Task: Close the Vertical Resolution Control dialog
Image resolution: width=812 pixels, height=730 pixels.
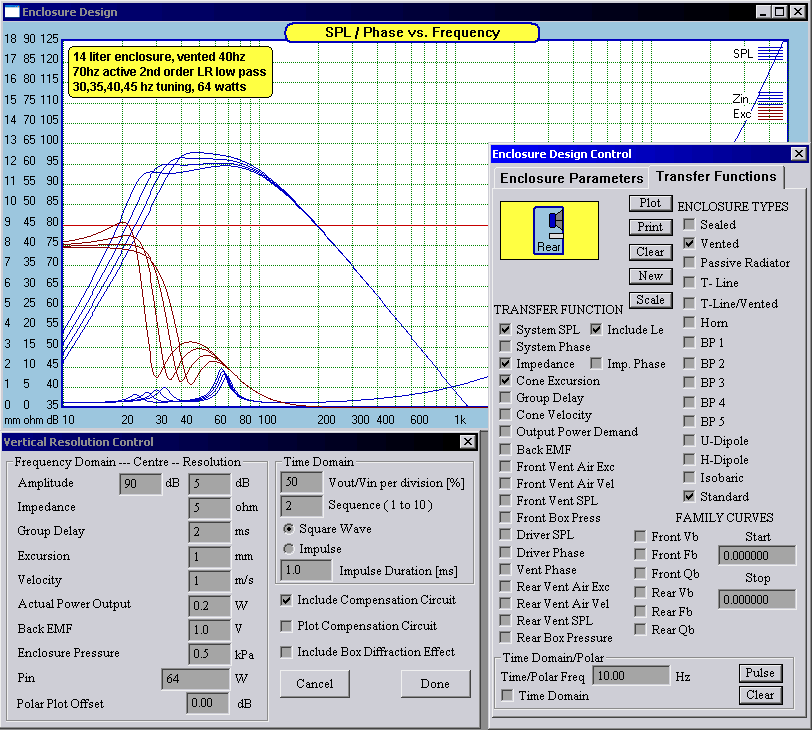Action: 468,442
